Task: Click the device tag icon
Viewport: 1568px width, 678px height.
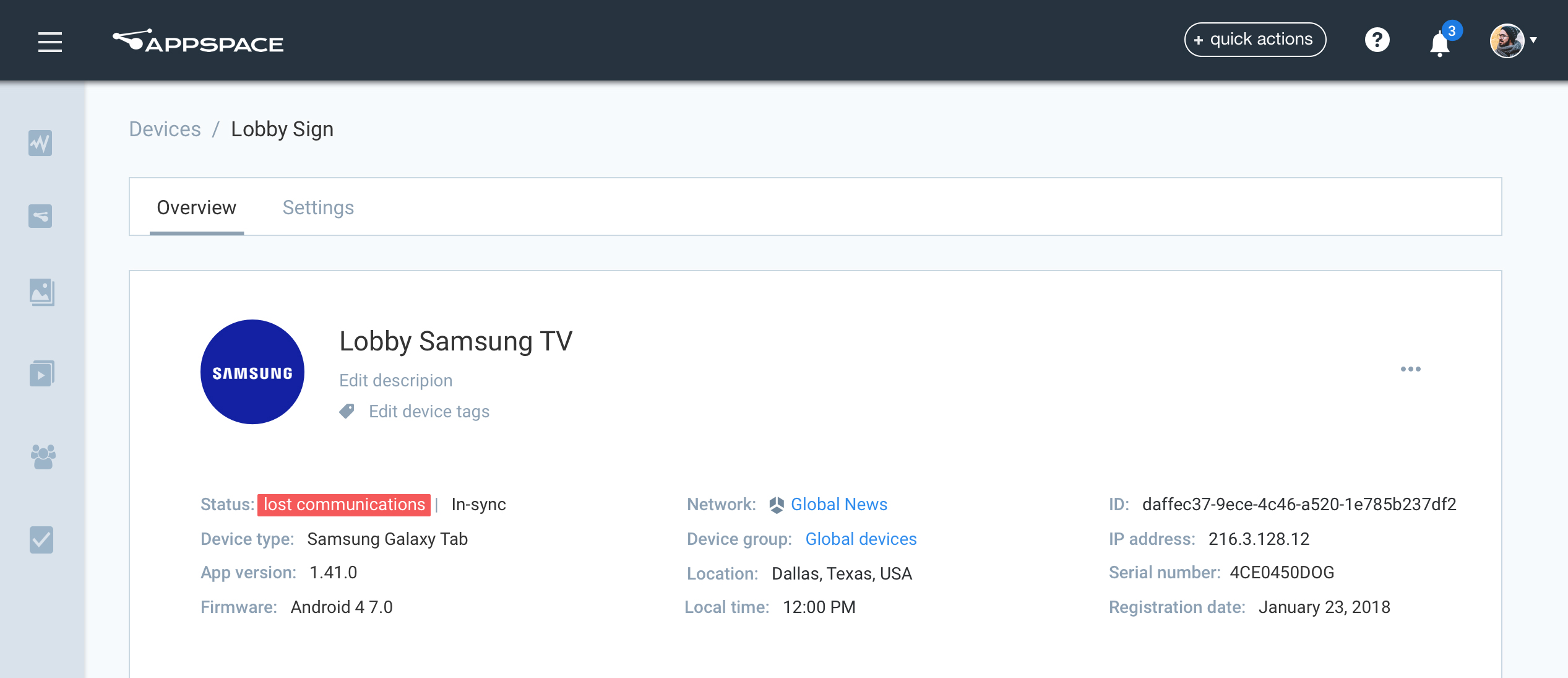Action: [x=347, y=411]
